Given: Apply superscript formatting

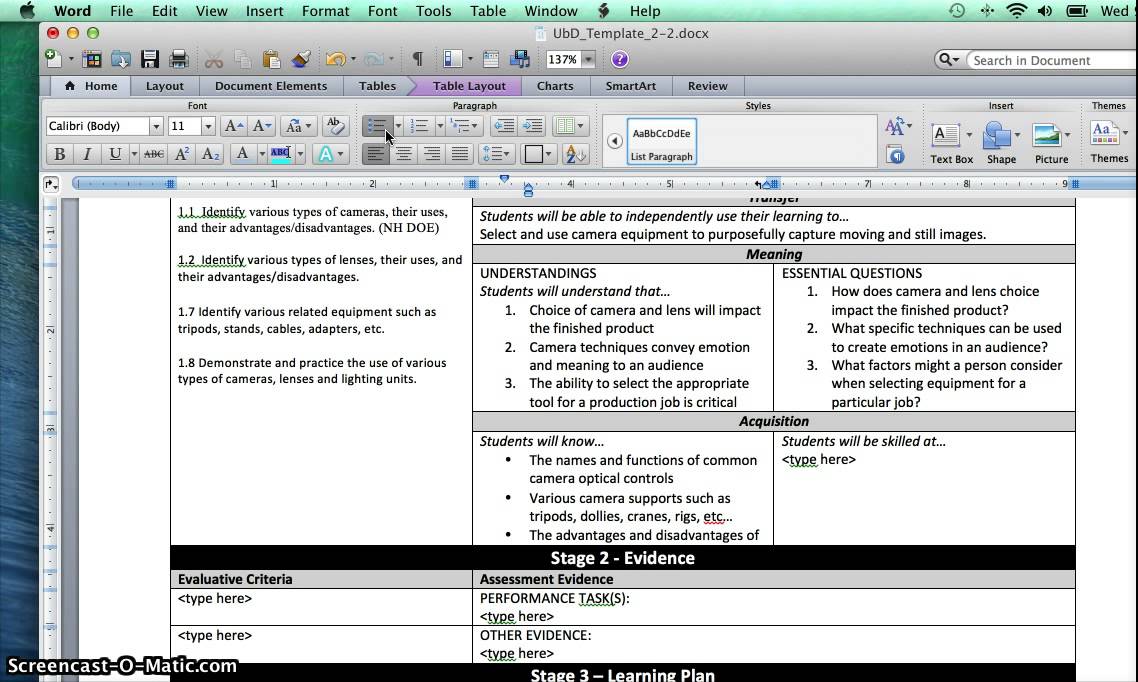Looking at the screenshot, I should 182,154.
